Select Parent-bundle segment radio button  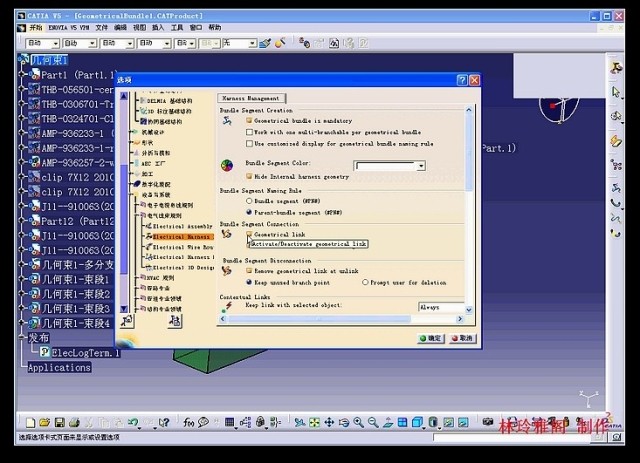[249, 212]
